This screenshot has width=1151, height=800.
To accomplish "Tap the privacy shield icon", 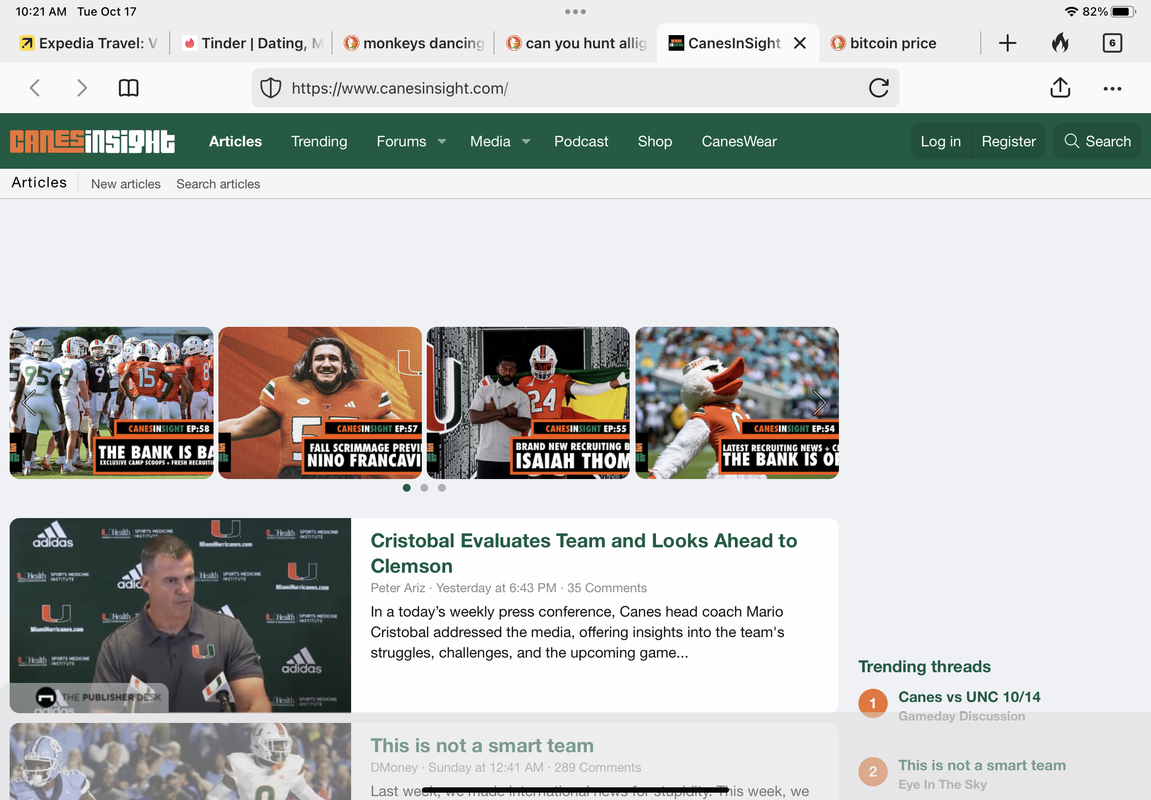I will click(270, 88).
